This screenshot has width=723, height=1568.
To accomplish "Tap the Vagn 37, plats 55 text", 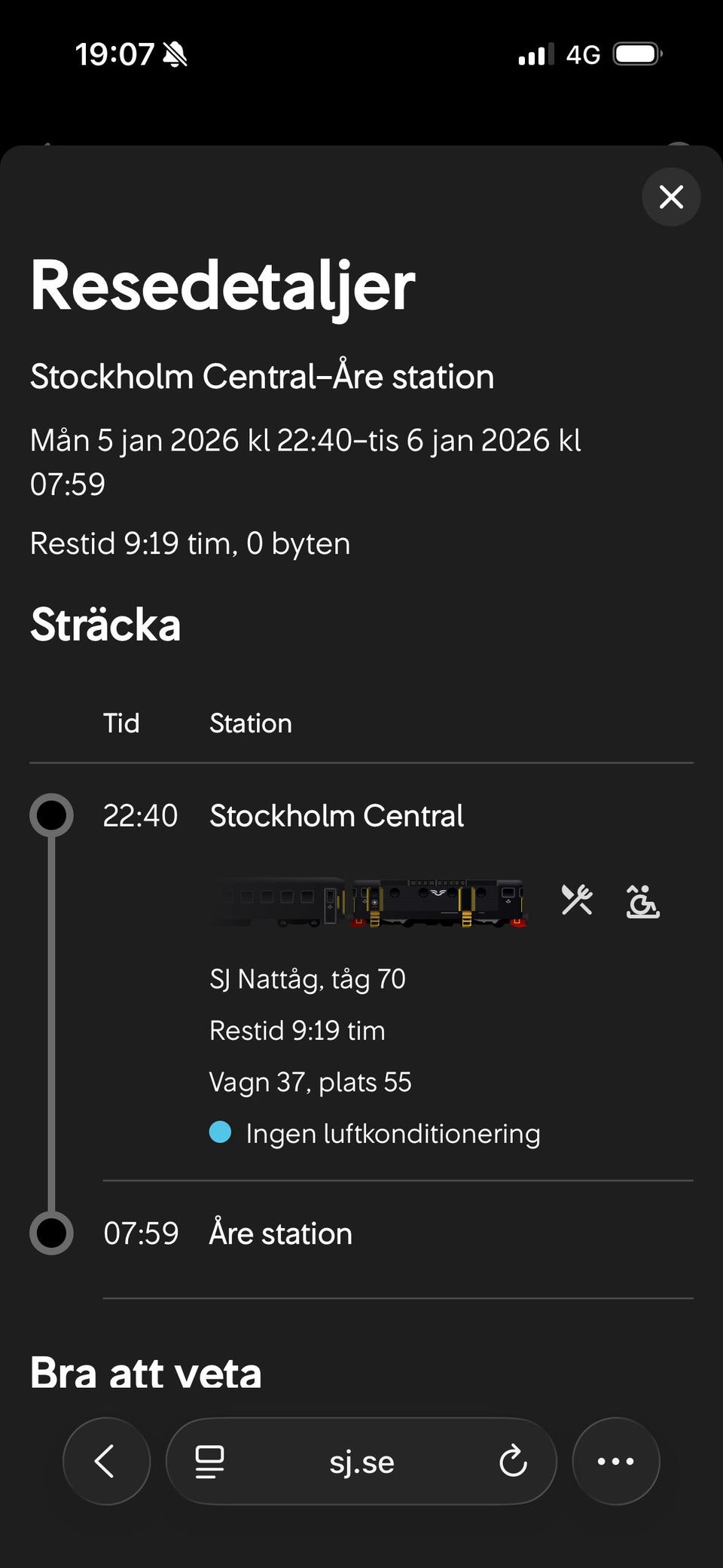I will tap(310, 1082).
